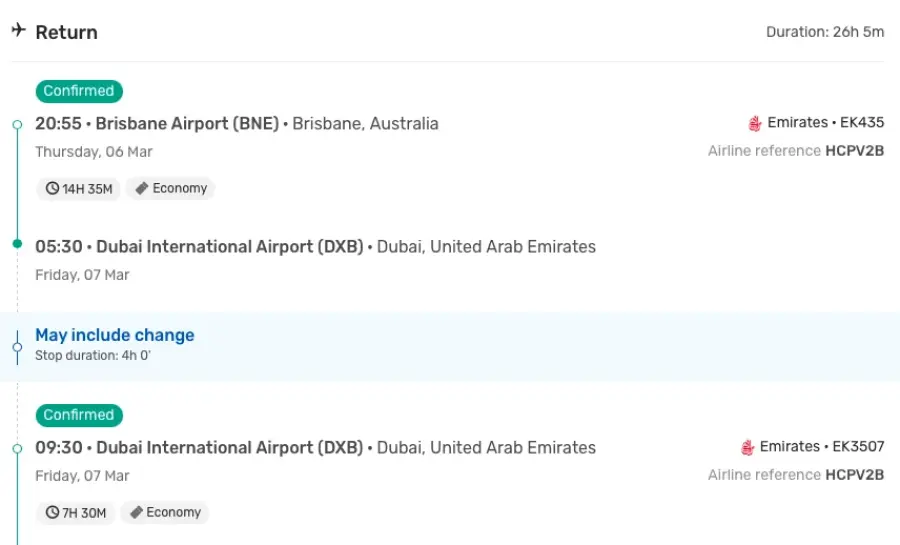Screen dimensions: 900x545
Task: Click the first HCPV2B airline reference
Action: [x=854, y=151]
